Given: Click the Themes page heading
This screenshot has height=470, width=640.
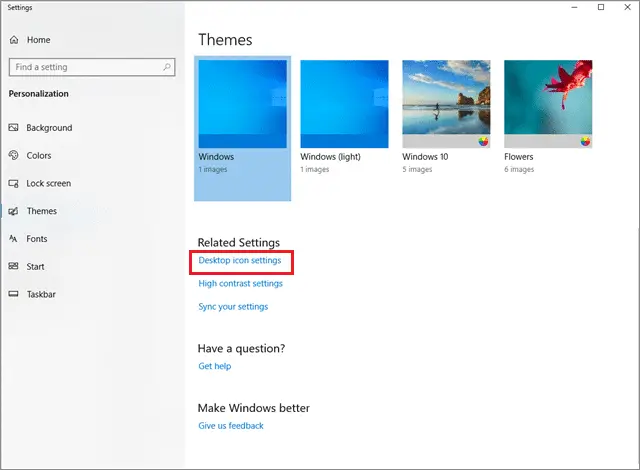Looking at the screenshot, I should tap(225, 40).
